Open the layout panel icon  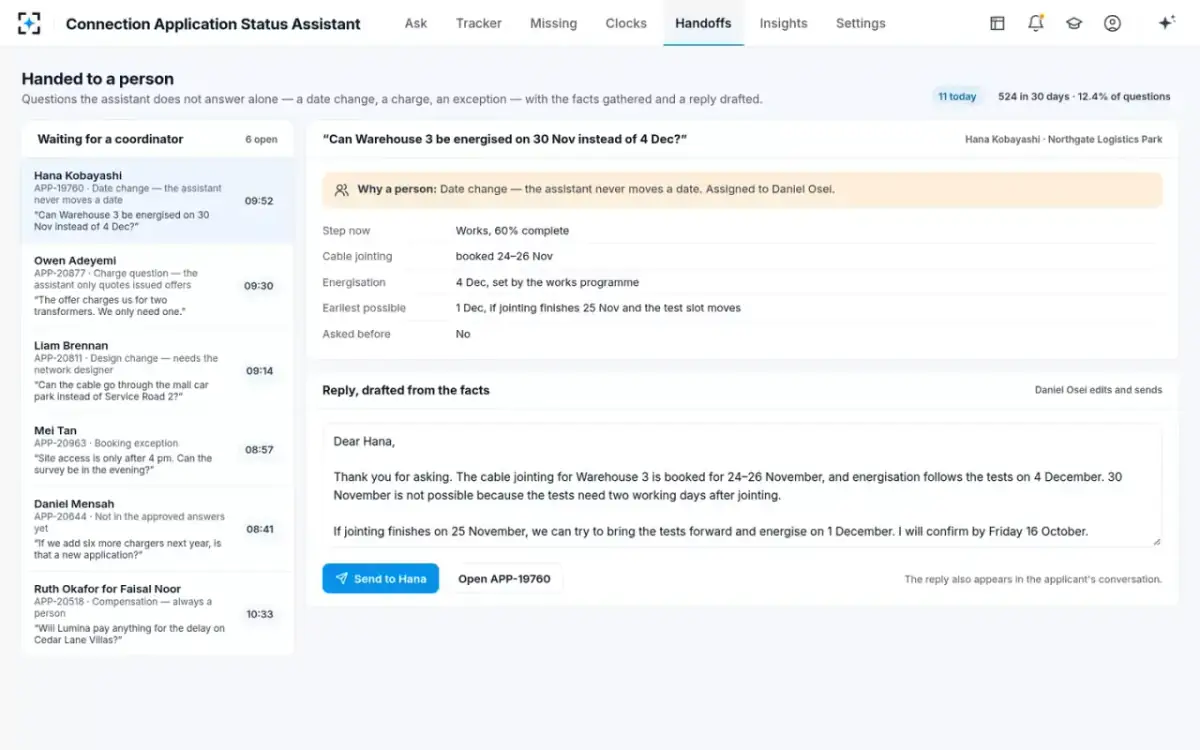[x=997, y=23]
